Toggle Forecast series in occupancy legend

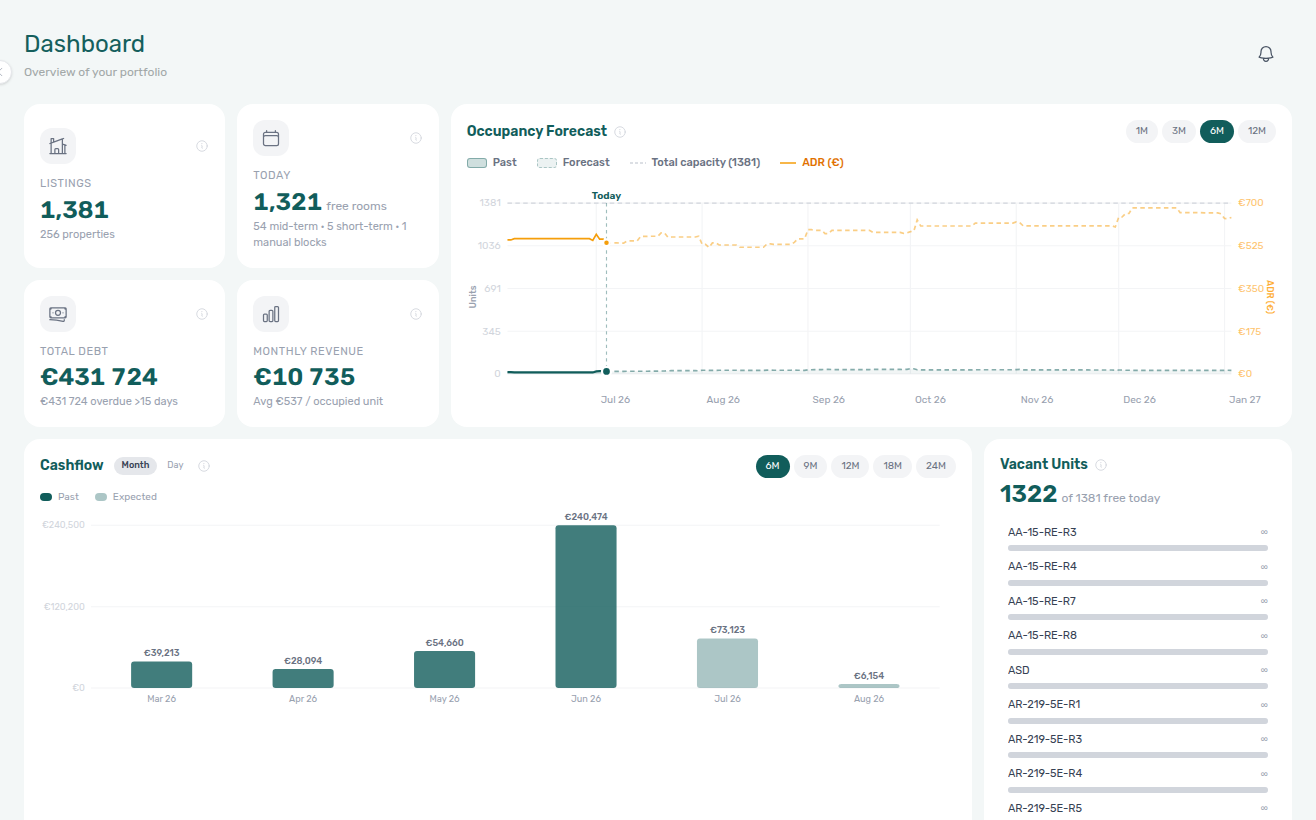pyautogui.click(x=573, y=162)
